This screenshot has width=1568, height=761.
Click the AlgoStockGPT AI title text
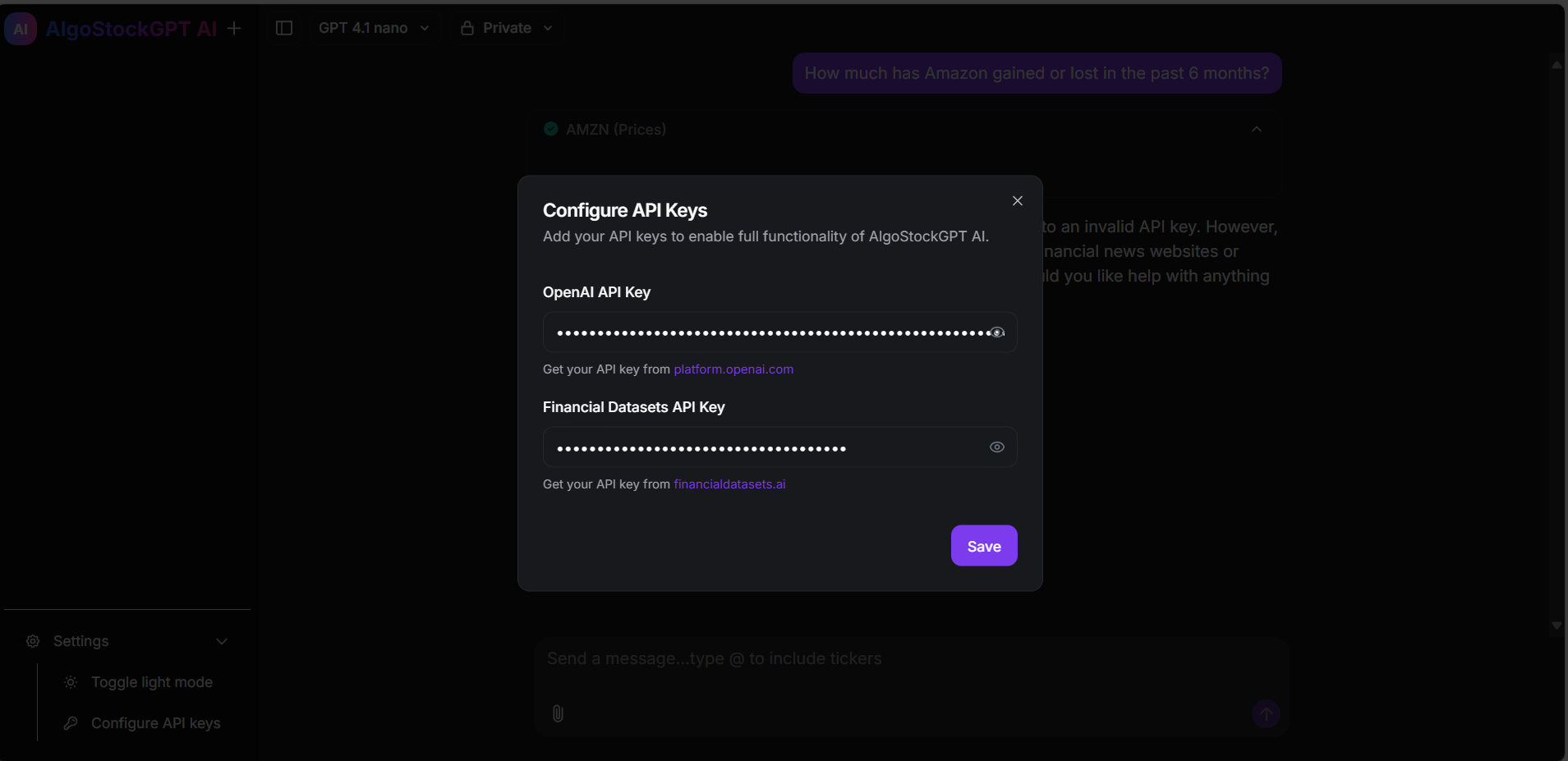point(131,29)
